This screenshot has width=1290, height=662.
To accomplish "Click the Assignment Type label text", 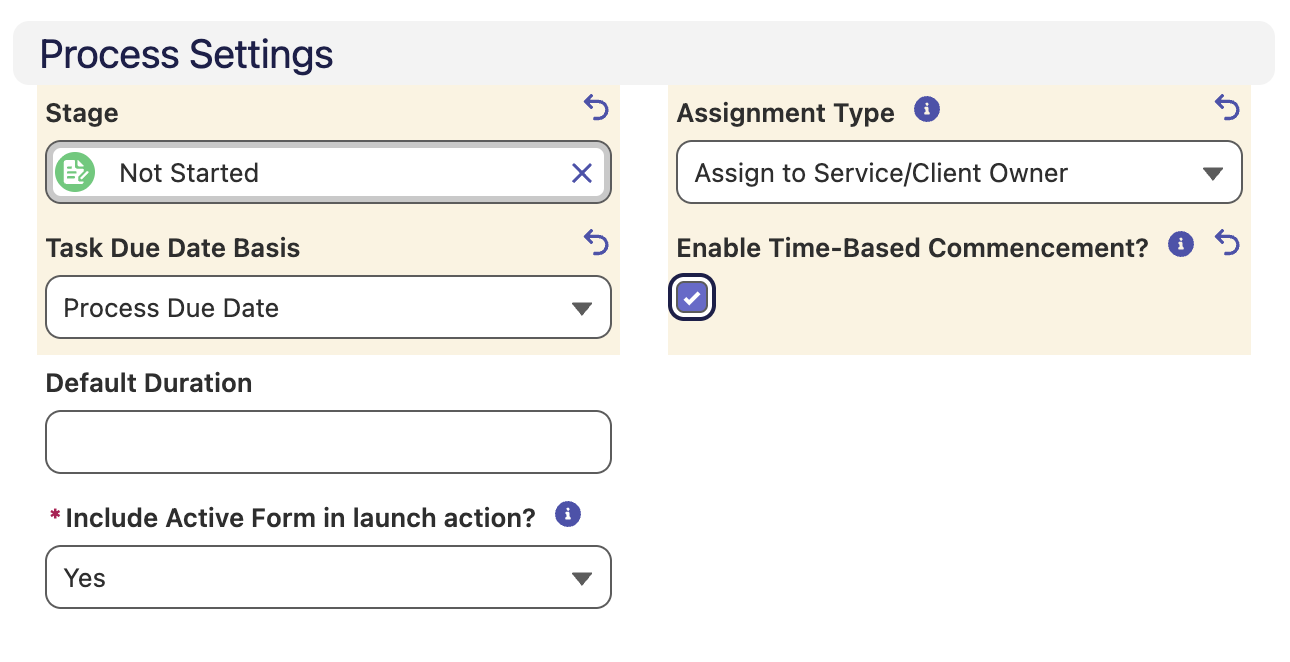I will pos(786,113).
